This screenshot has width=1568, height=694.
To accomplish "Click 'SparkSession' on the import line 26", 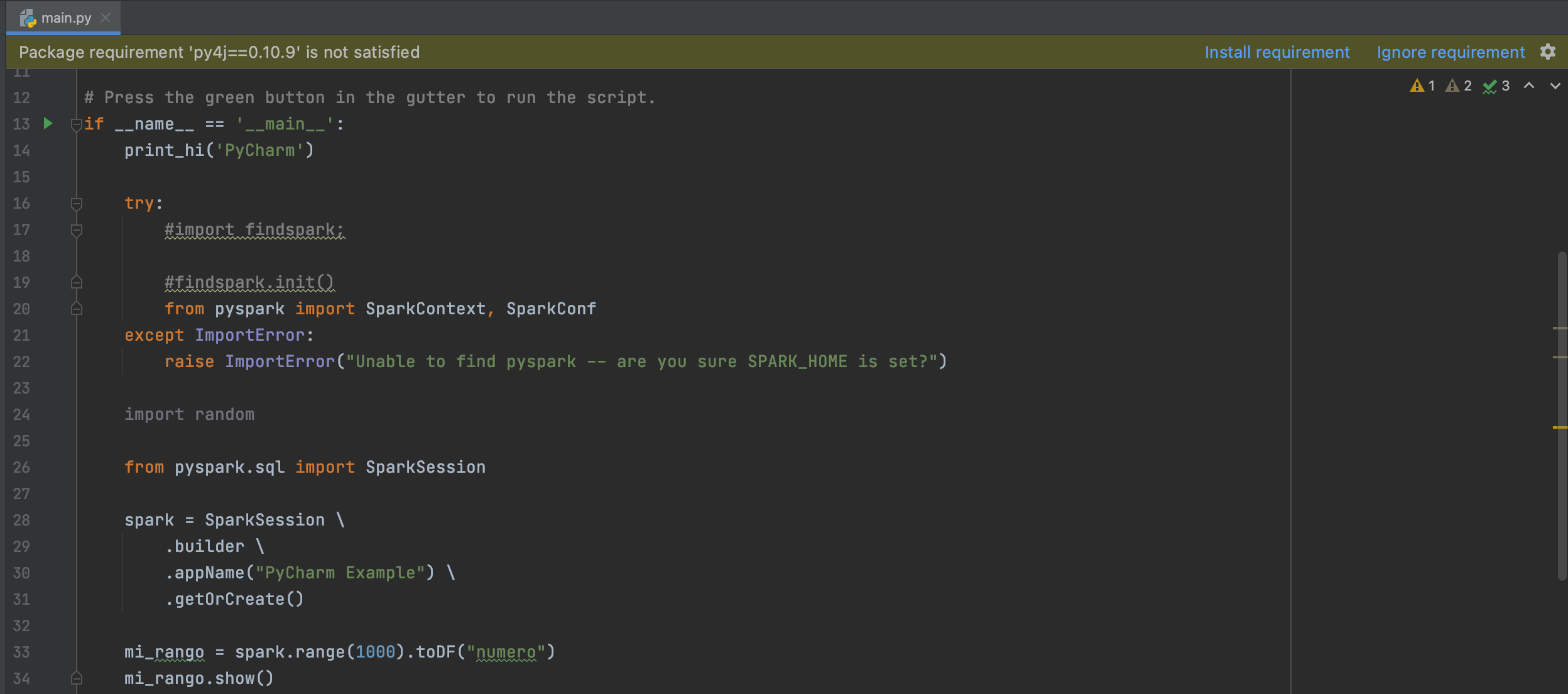I will 425,467.
